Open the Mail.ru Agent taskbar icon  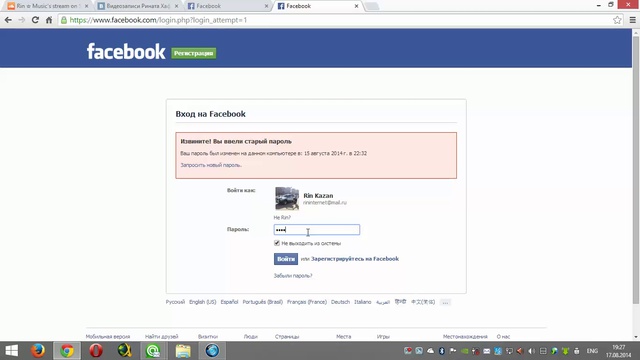pyautogui.click(x=153, y=351)
